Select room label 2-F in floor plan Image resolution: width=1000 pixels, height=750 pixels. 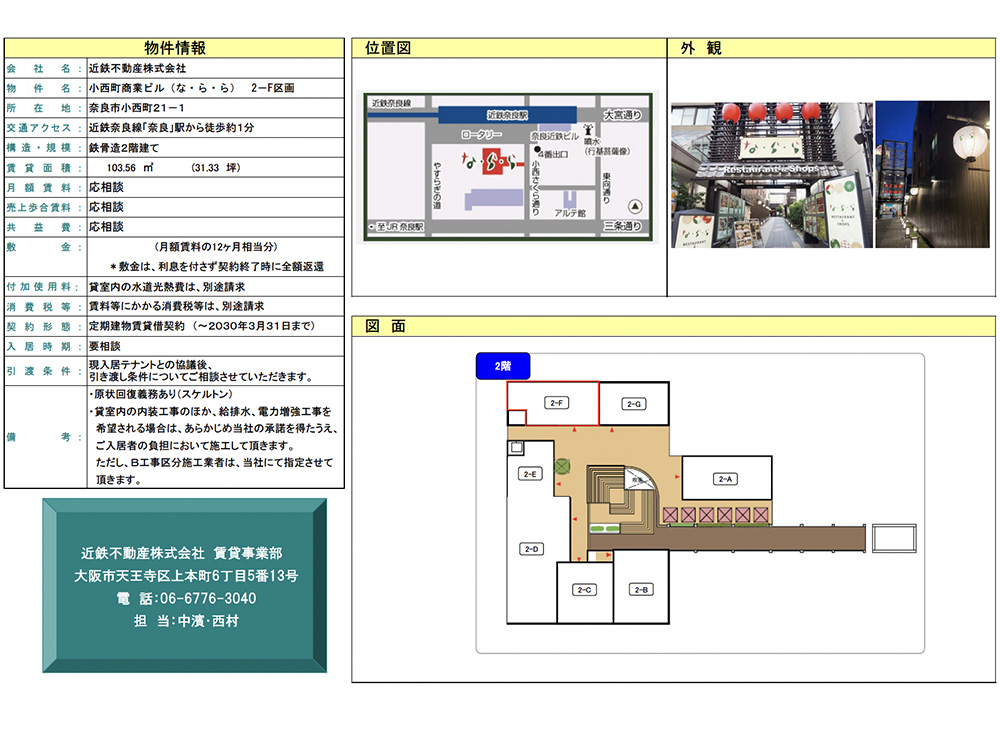point(557,403)
